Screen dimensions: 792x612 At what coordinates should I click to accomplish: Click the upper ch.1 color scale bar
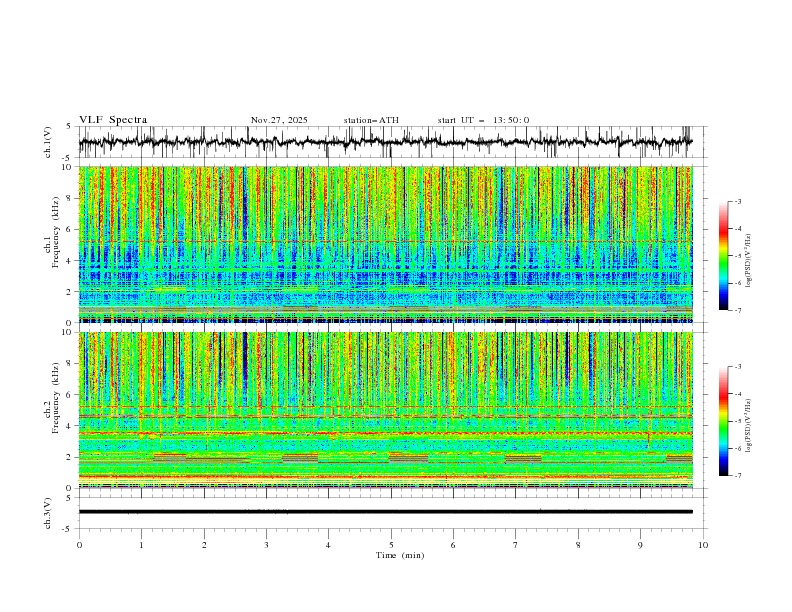[723, 256]
